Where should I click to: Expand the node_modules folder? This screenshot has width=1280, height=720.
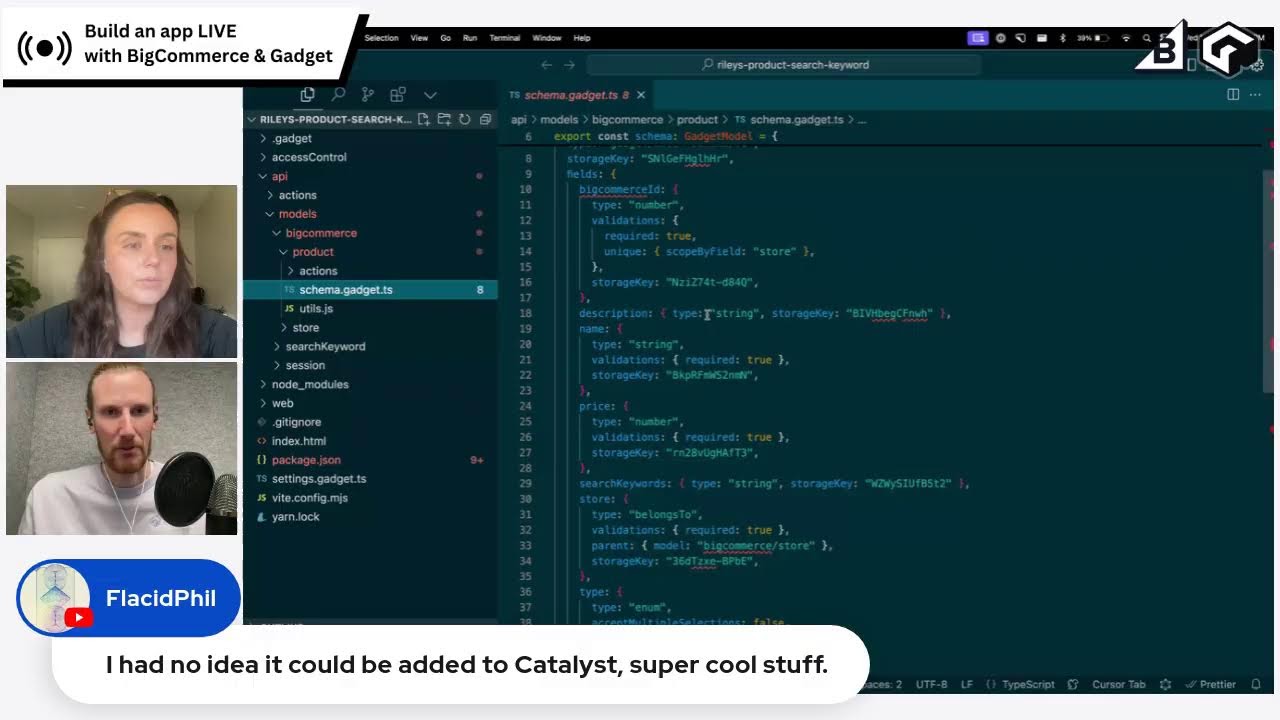click(x=370, y=384)
